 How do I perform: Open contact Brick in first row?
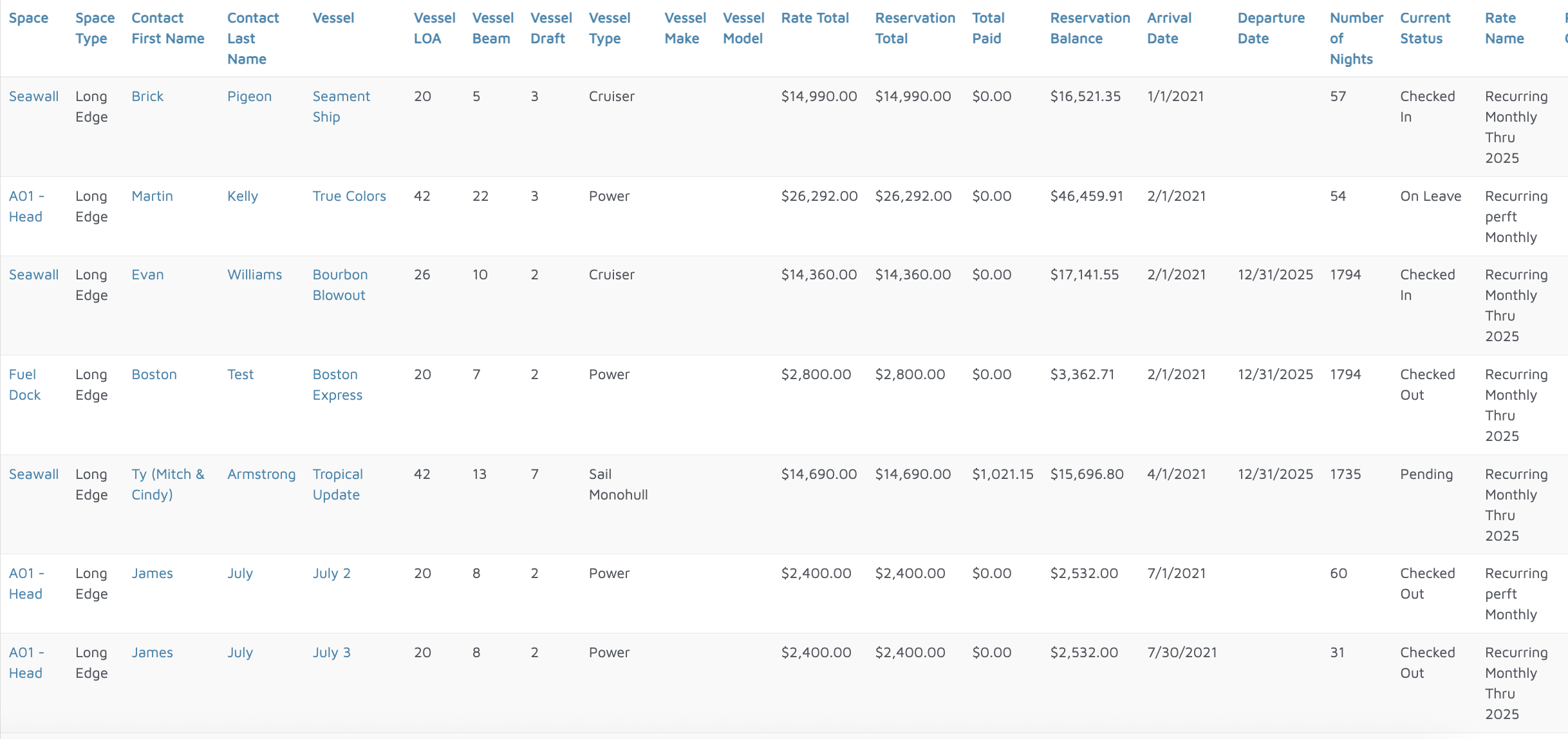(147, 97)
